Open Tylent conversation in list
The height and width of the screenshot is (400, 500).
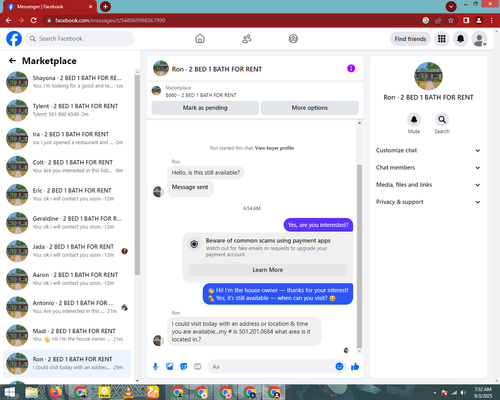67,110
